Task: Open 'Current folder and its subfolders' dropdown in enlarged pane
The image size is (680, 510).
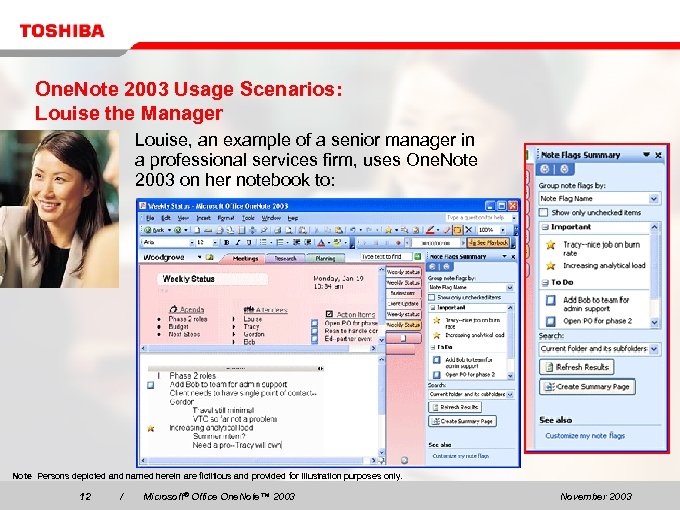Action: (654, 349)
